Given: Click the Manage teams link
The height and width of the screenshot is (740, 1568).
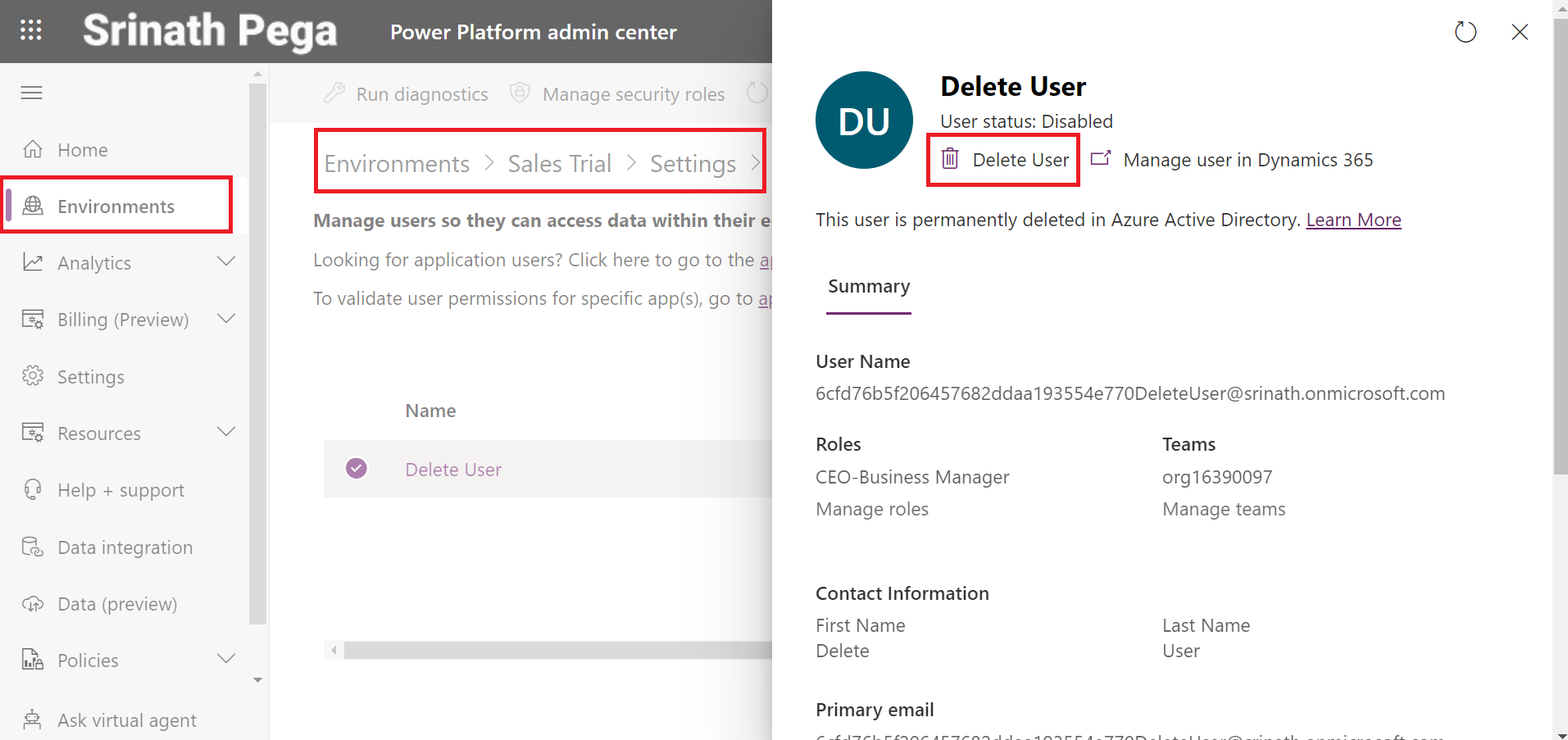Looking at the screenshot, I should [x=1223, y=509].
